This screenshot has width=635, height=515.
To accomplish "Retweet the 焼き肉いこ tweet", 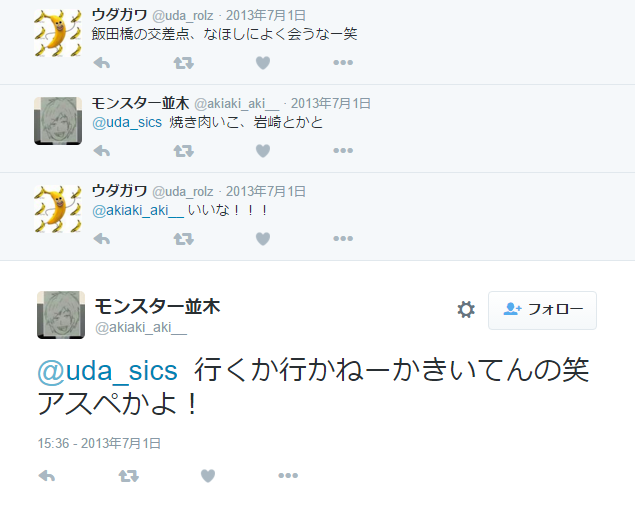I will (x=183, y=151).
